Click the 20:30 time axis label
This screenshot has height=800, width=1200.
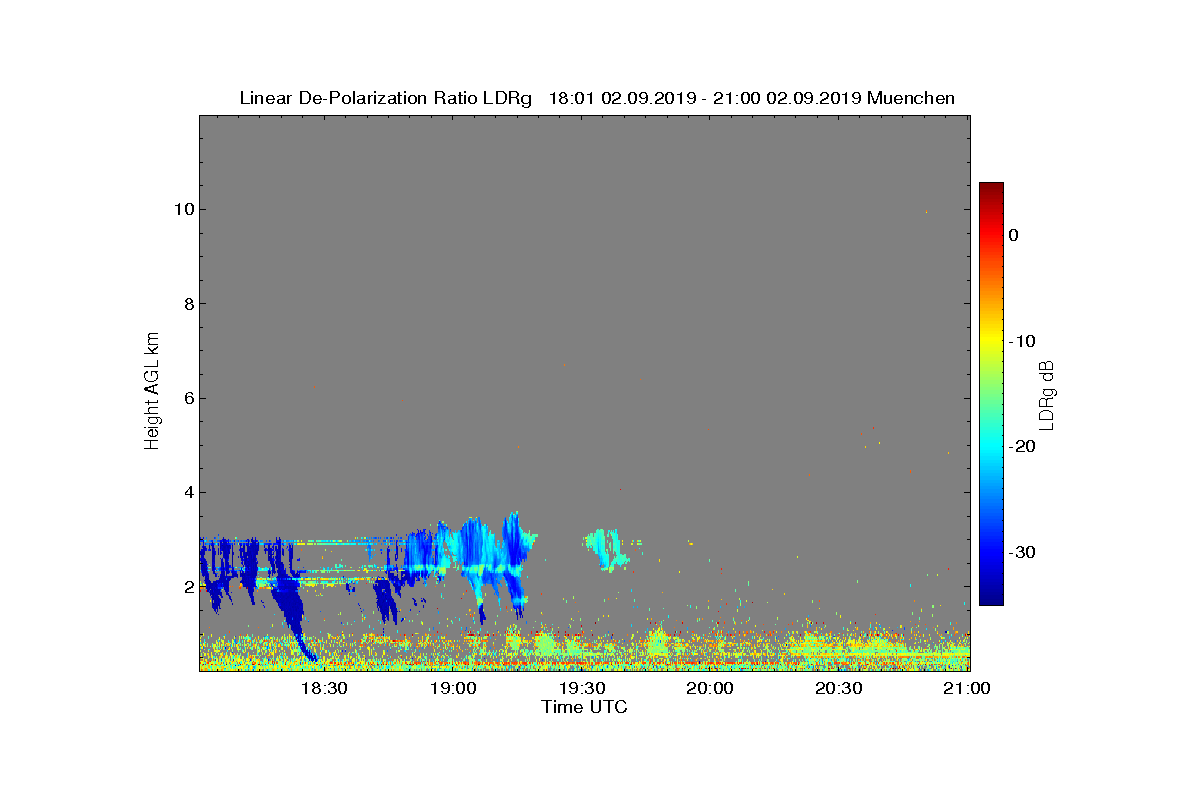(840, 689)
